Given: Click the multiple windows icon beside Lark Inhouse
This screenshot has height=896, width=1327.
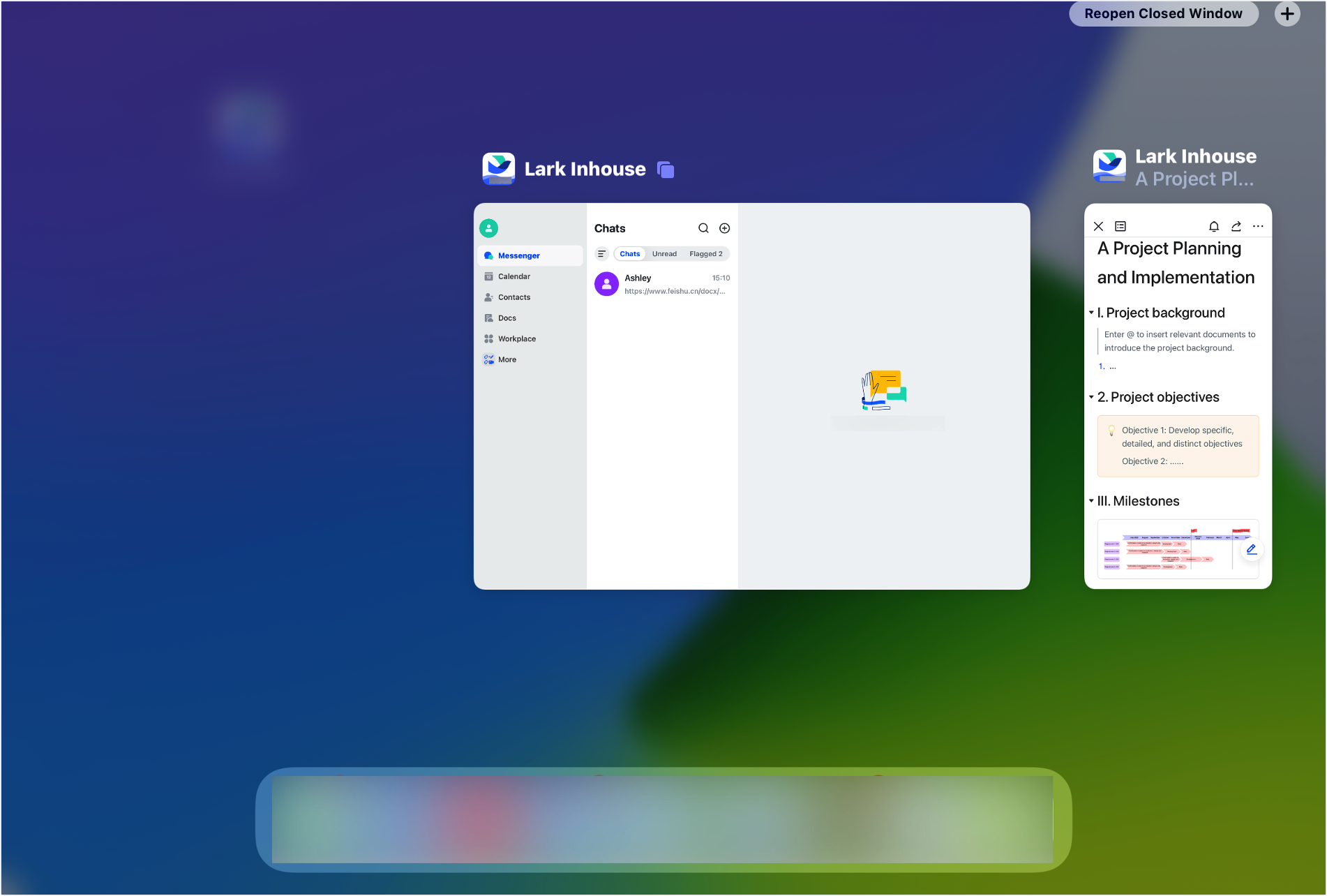Looking at the screenshot, I should (x=666, y=170).
